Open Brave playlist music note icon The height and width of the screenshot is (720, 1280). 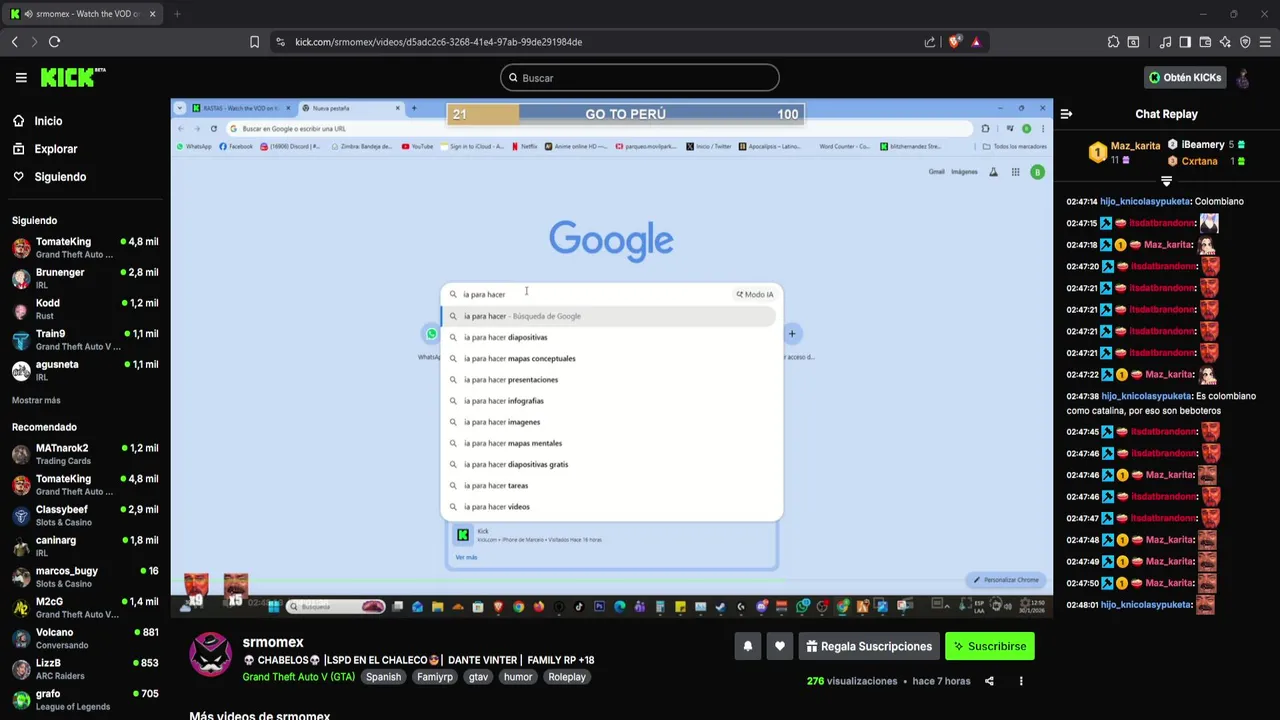pyautogui.click(x=1165, y=42)
